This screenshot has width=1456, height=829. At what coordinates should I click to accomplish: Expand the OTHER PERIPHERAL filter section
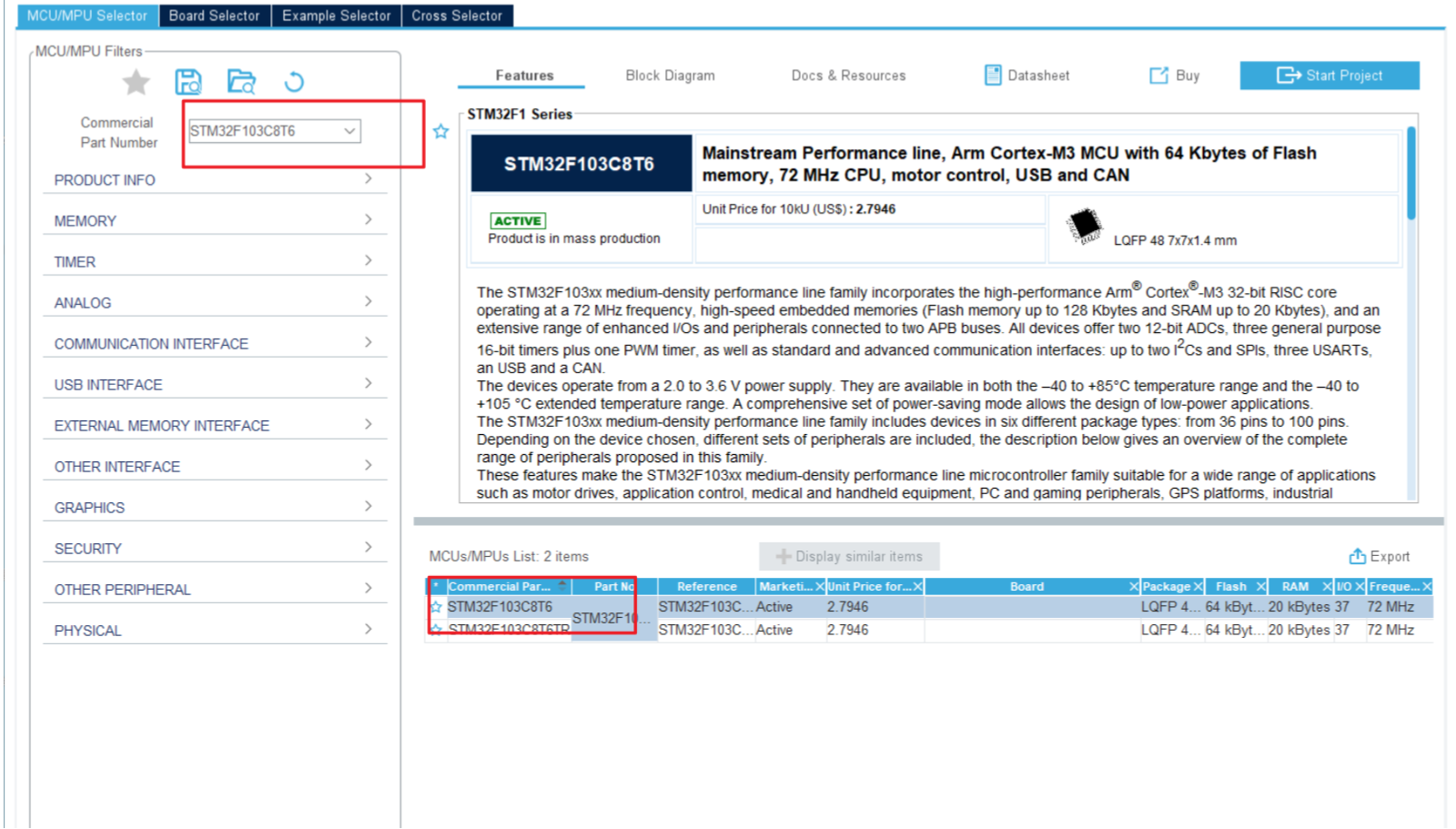tap(215, 589)
